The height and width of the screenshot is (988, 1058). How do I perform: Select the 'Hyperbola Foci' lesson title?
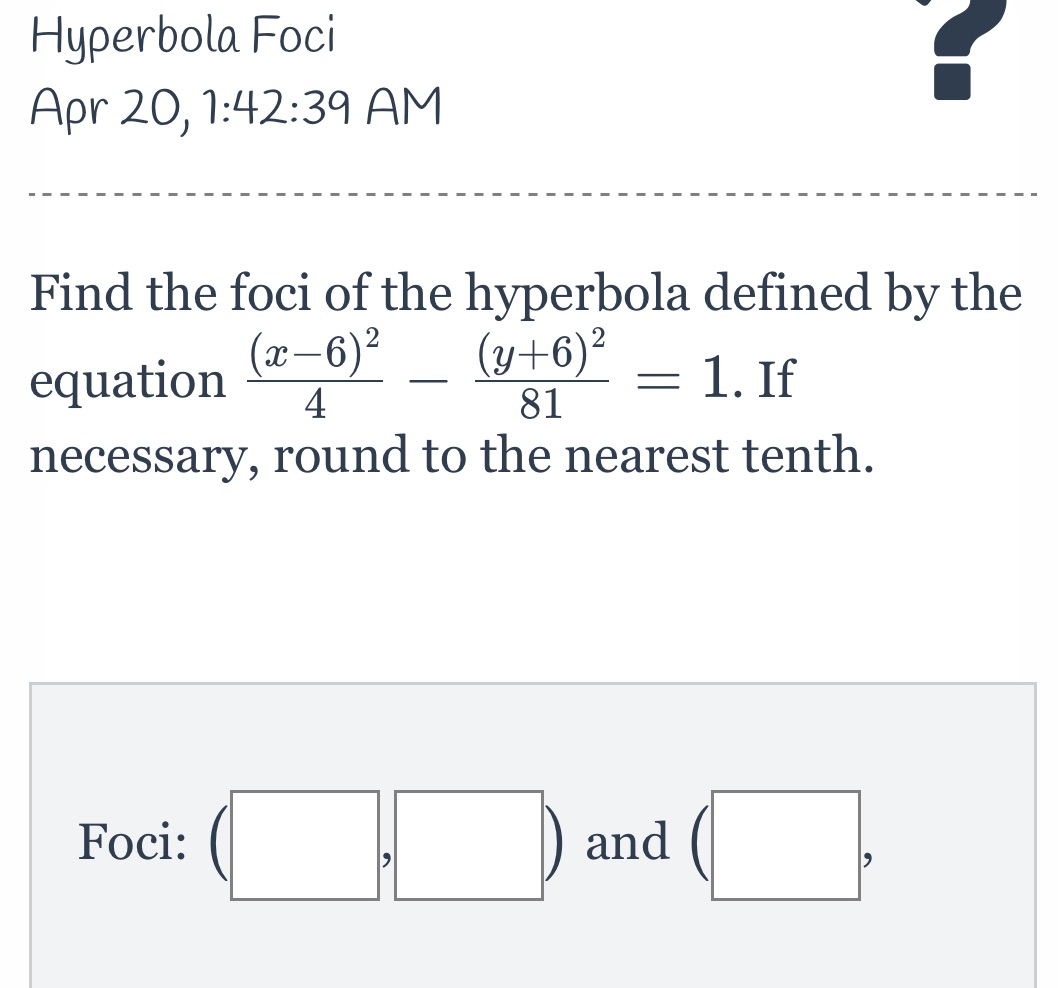[182, 35]
